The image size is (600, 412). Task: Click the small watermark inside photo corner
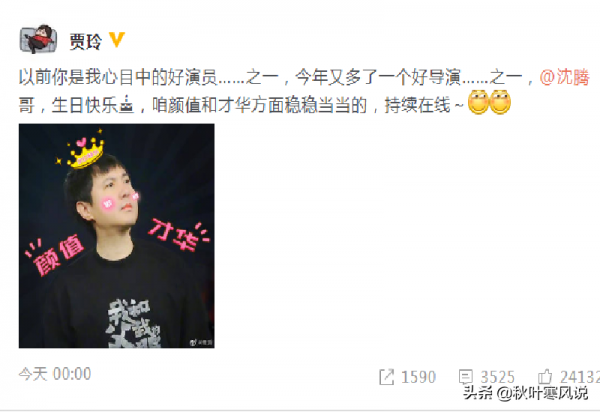coord(201,342)
